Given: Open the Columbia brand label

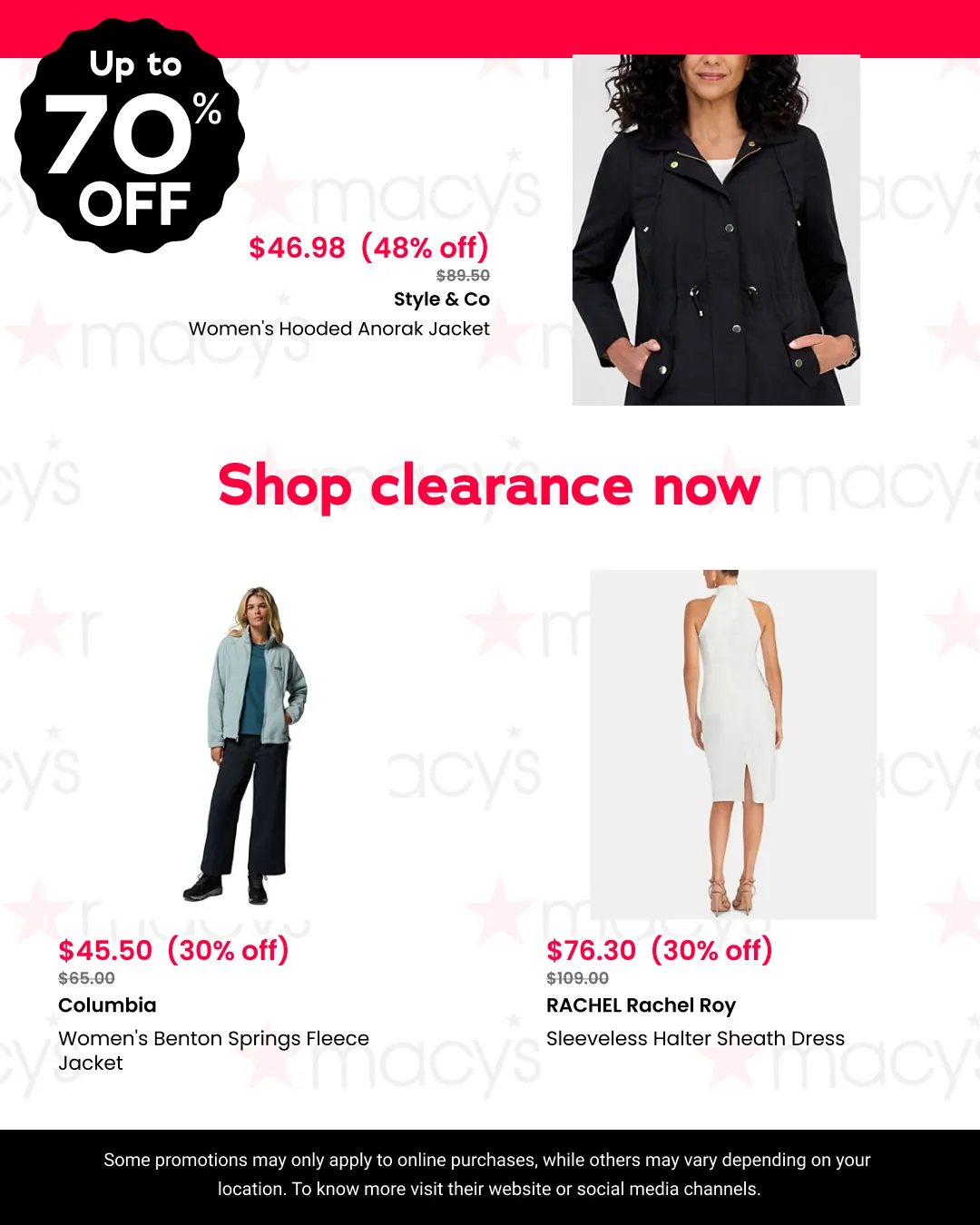Looking at the screenshot, I should (x=107, y=1005).
